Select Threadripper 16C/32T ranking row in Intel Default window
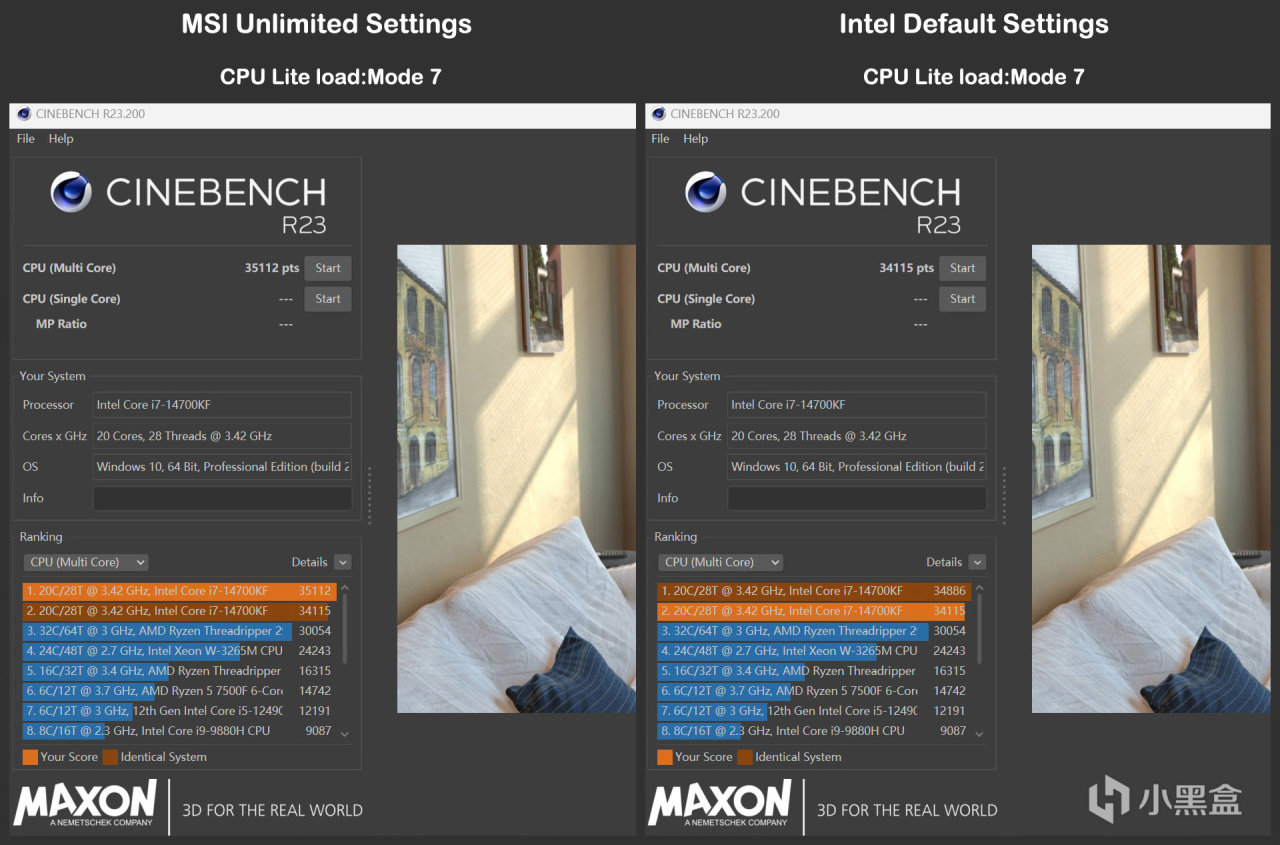 (x=813, y=671)
